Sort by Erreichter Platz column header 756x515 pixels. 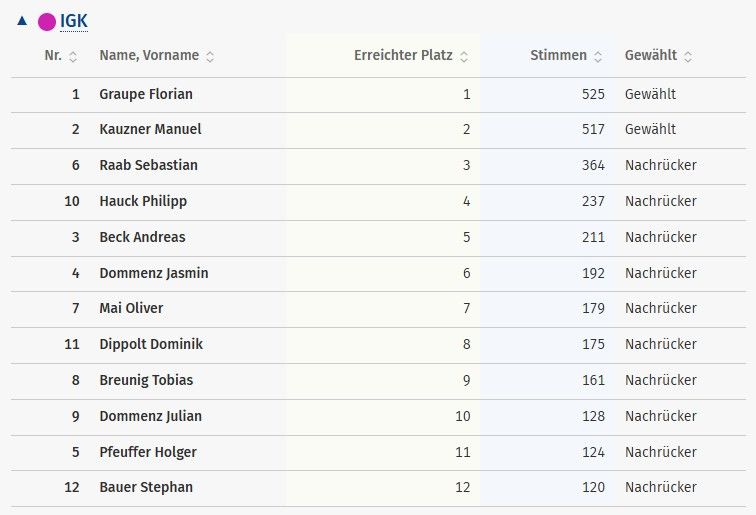point(404,55)
